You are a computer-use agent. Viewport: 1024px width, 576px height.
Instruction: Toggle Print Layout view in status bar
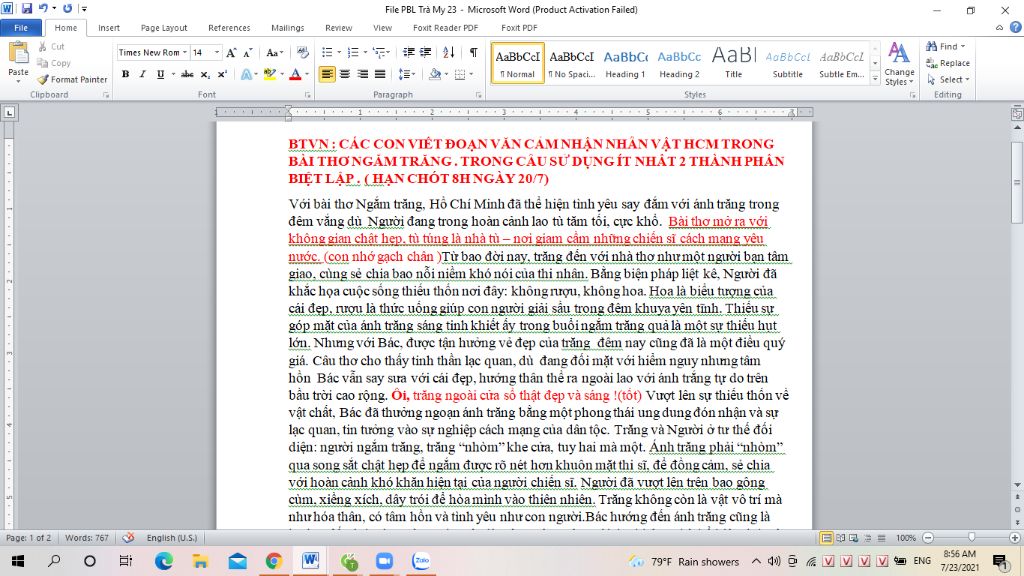tap(826, 537)
